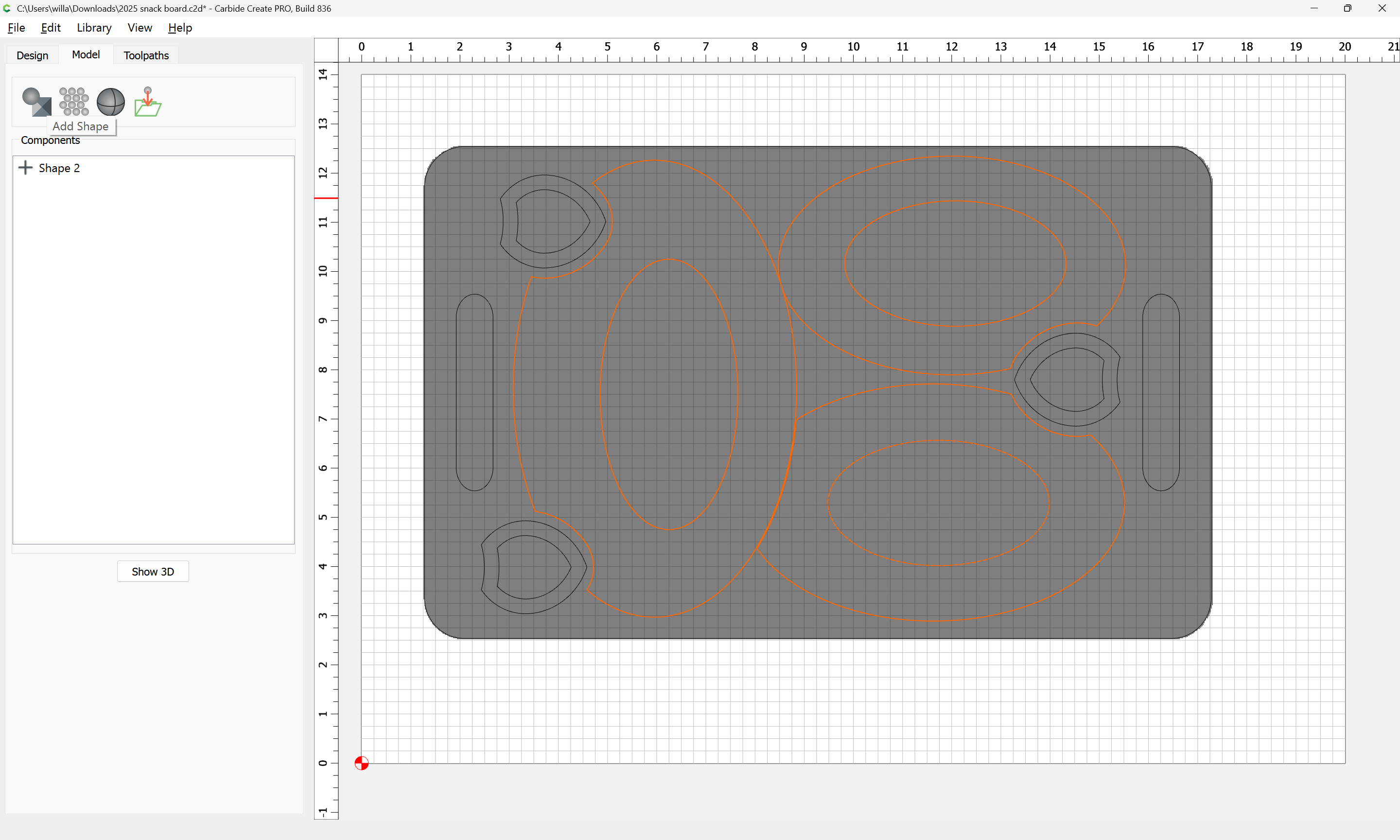Open the File menu
Viewport: 1400px width, 840px height.
coord(16,28)
